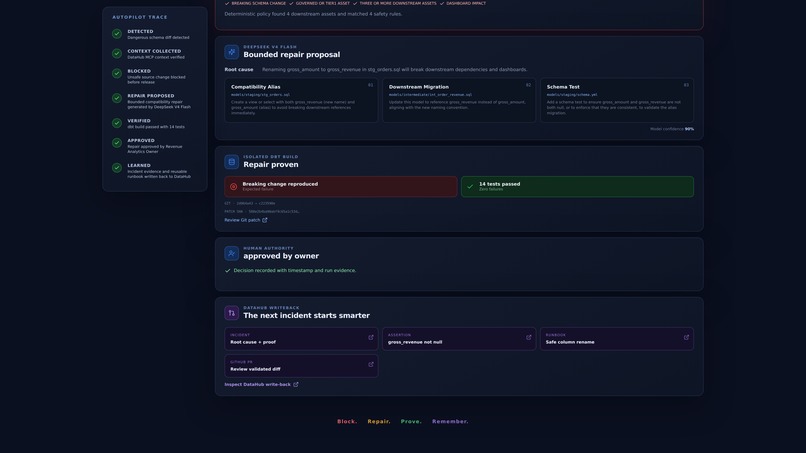Click the Compatibility Alias stg_orders.sql file path
Image resolution: width=806 pixels, height=453 pixels.
(x=261, y=95)
